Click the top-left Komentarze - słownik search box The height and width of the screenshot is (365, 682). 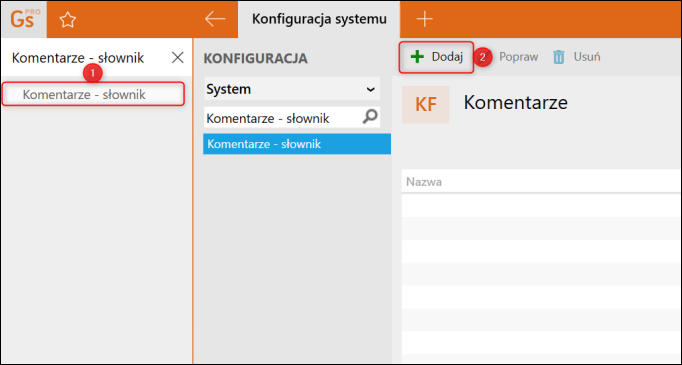coord(86,58)
